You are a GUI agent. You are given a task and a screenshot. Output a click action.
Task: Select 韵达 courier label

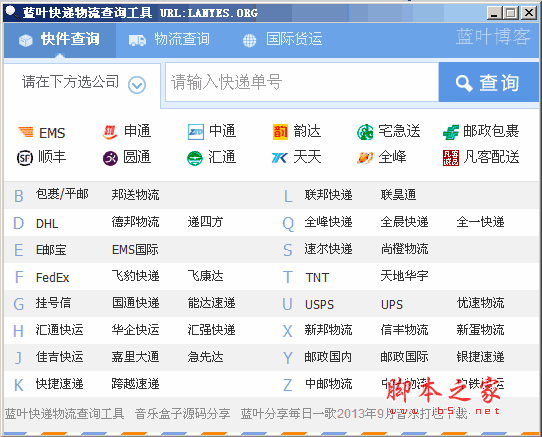coord(307,131)
